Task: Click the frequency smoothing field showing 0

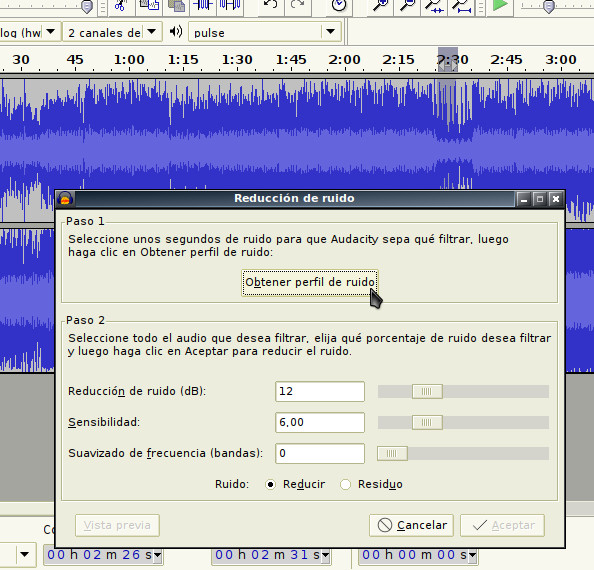Action: [320, 453]
